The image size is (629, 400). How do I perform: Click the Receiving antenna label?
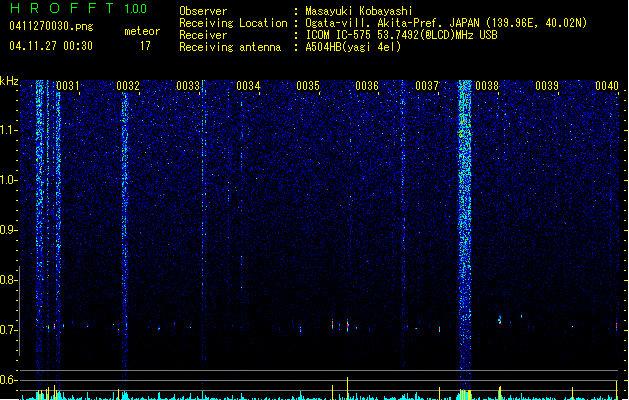pos(230,47)
